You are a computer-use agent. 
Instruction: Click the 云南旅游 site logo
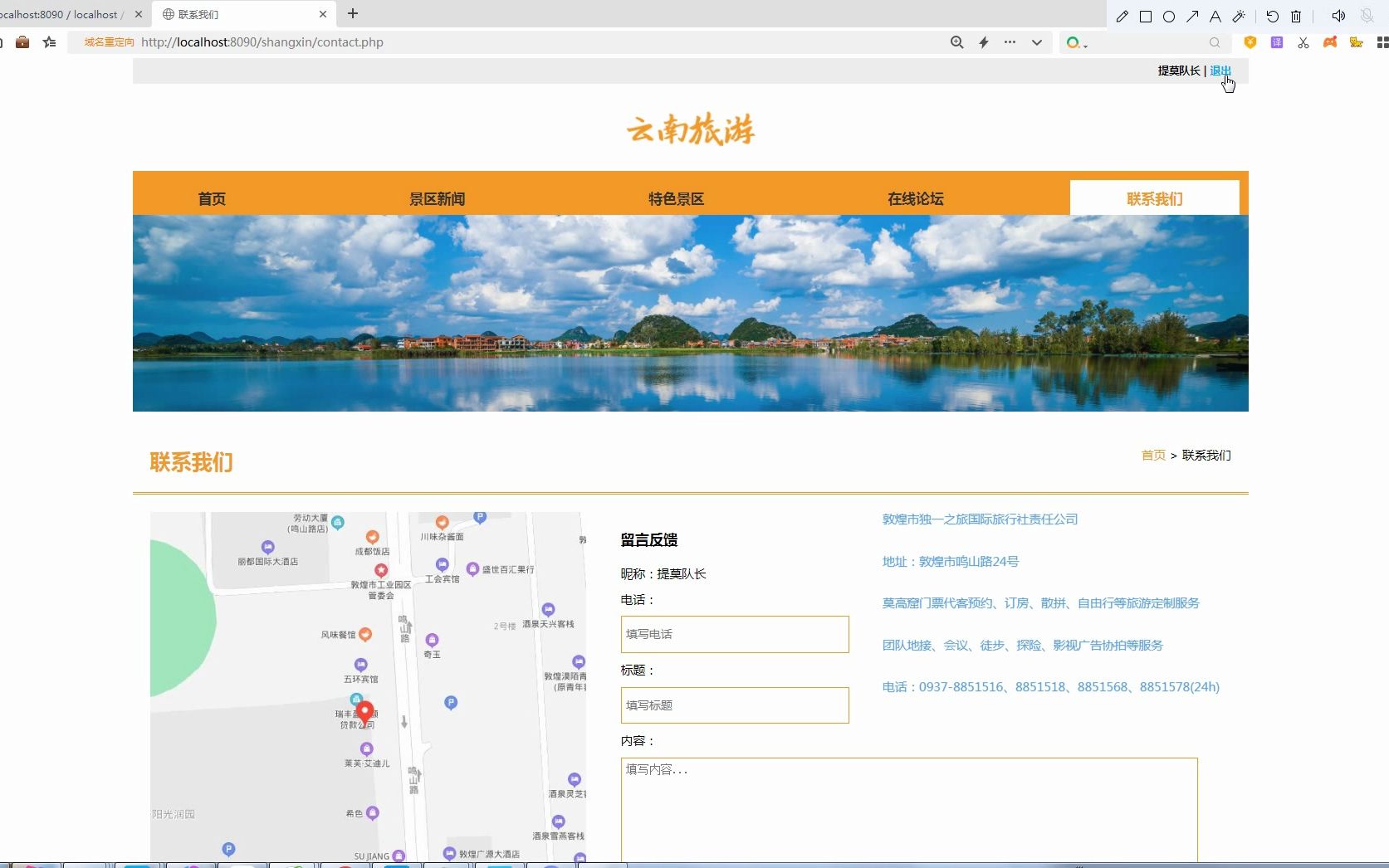(x=690, y=129)
